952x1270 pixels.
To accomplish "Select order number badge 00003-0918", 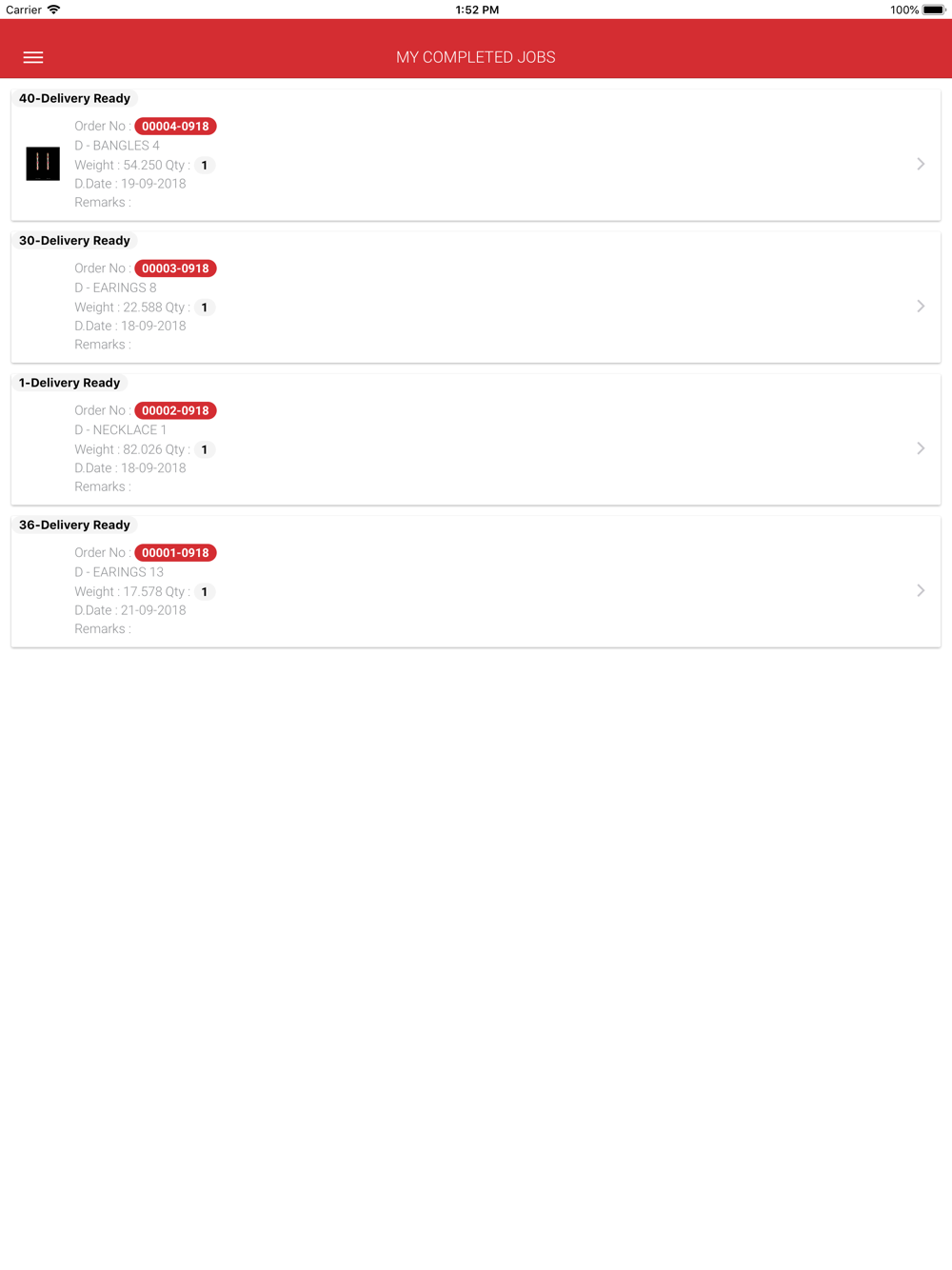I will 175,268.
